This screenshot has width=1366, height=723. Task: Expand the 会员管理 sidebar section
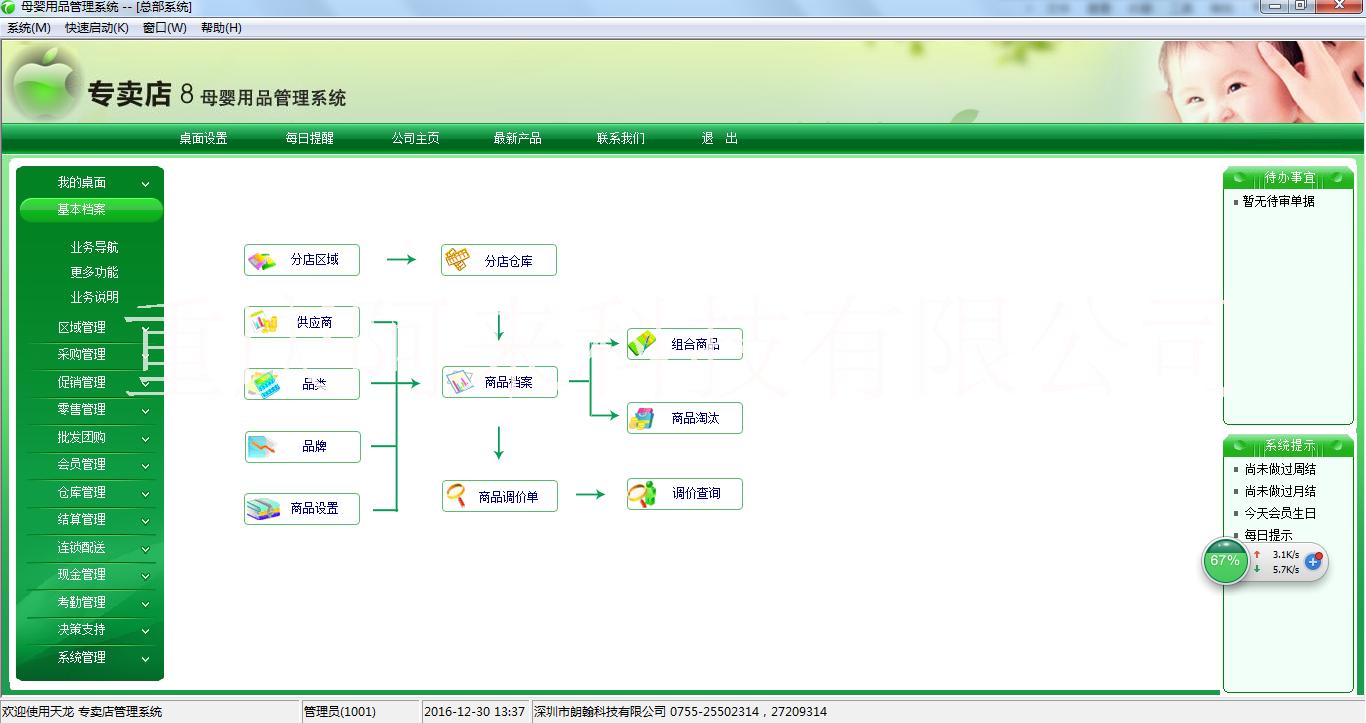[x=90, y=464]
